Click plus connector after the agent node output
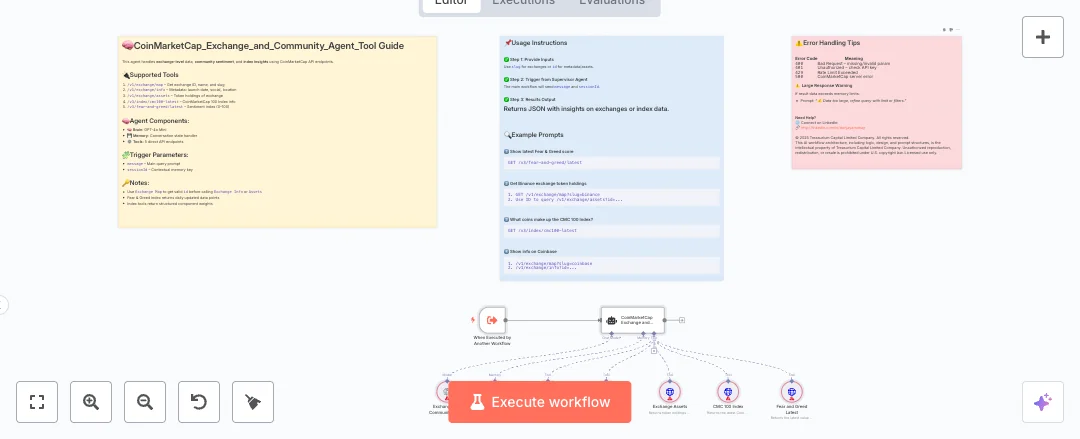Screen dimensions: 1080x439 click(682, 320)
